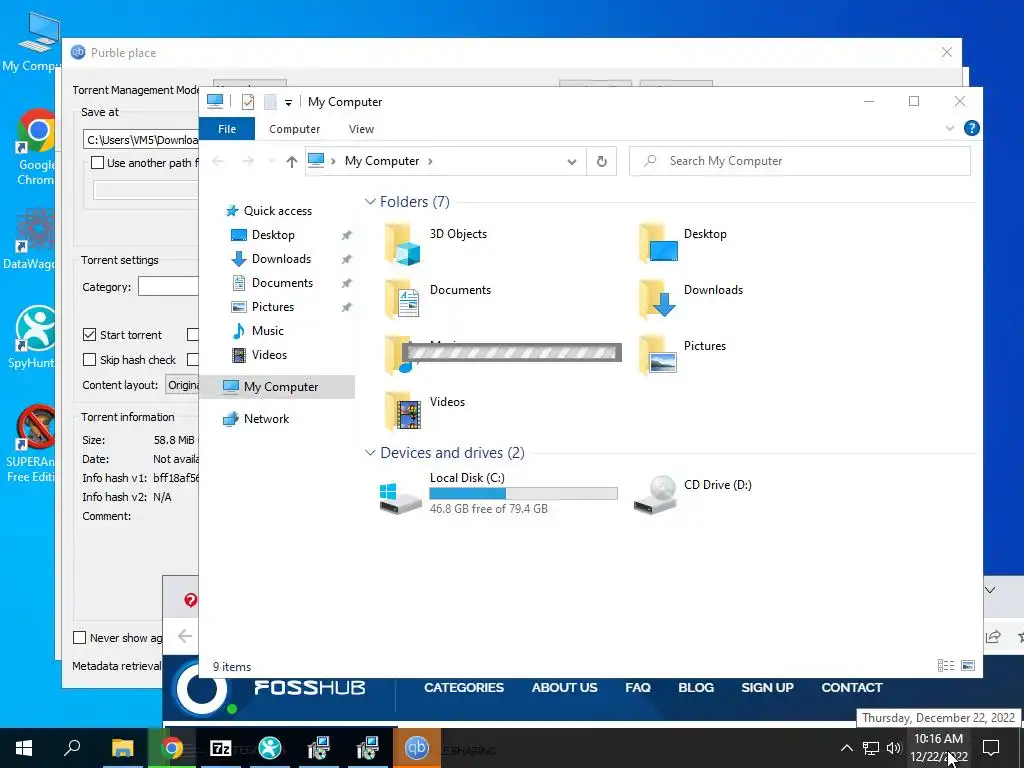Switch to qBittorrent in the taskbar
This screenshot has height=768, width=1024.
click(x=417, y=748)
